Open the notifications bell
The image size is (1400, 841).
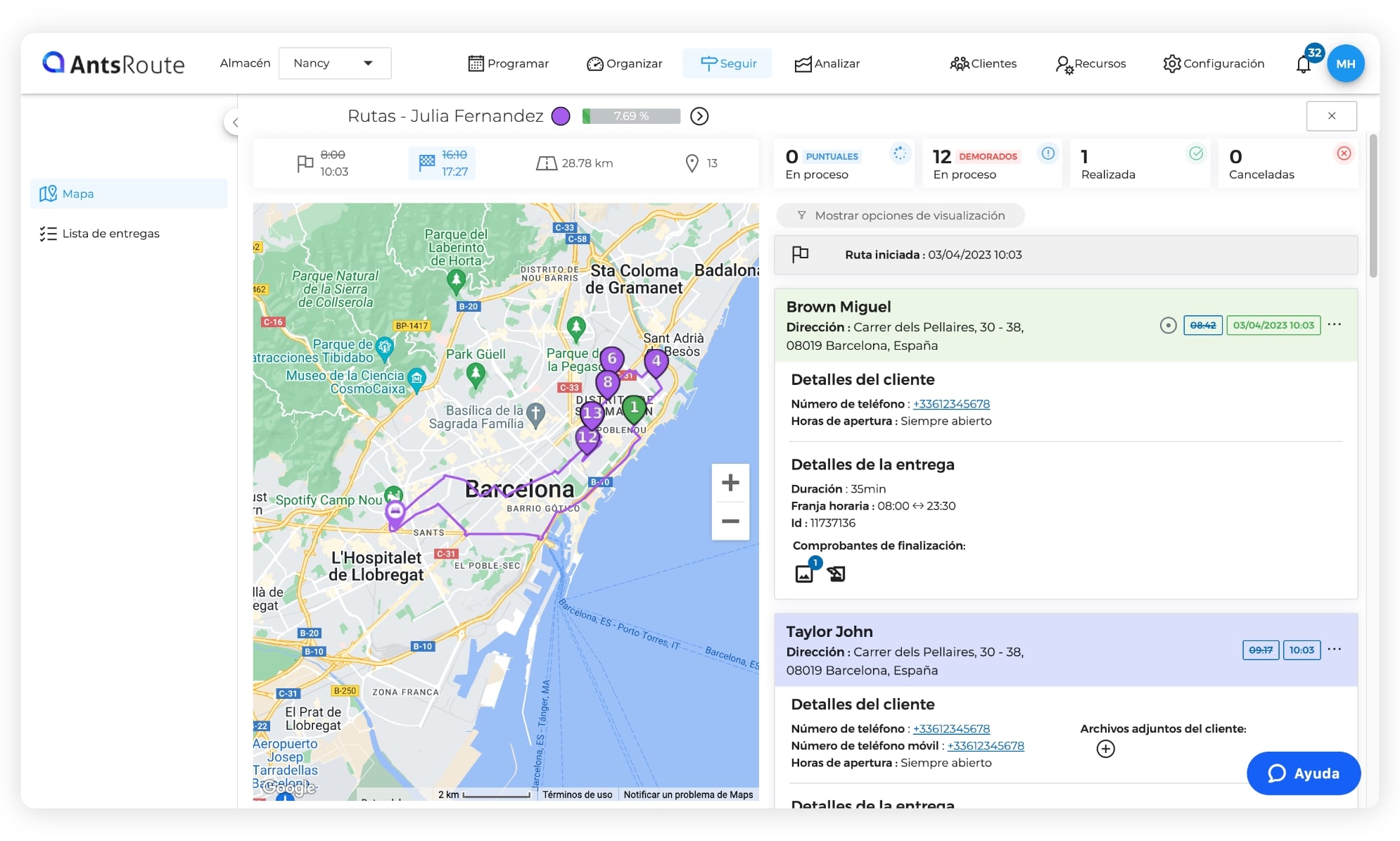(x=1302, y=65)
